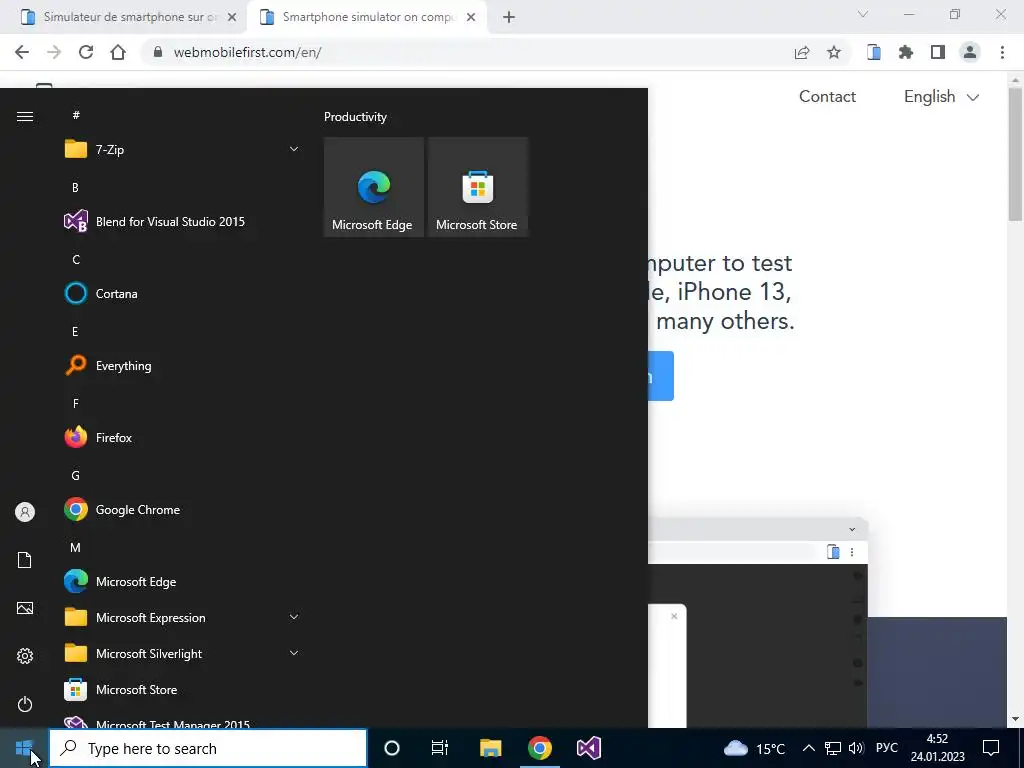The image size is (1024, 768).
Task: Open the network icon in system tray
Action: [x=833, y=748]
